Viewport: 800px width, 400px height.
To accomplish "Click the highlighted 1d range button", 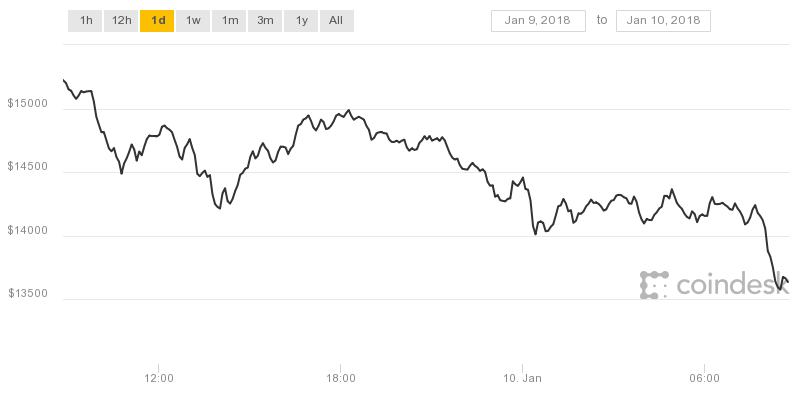I will click(157, 21).
